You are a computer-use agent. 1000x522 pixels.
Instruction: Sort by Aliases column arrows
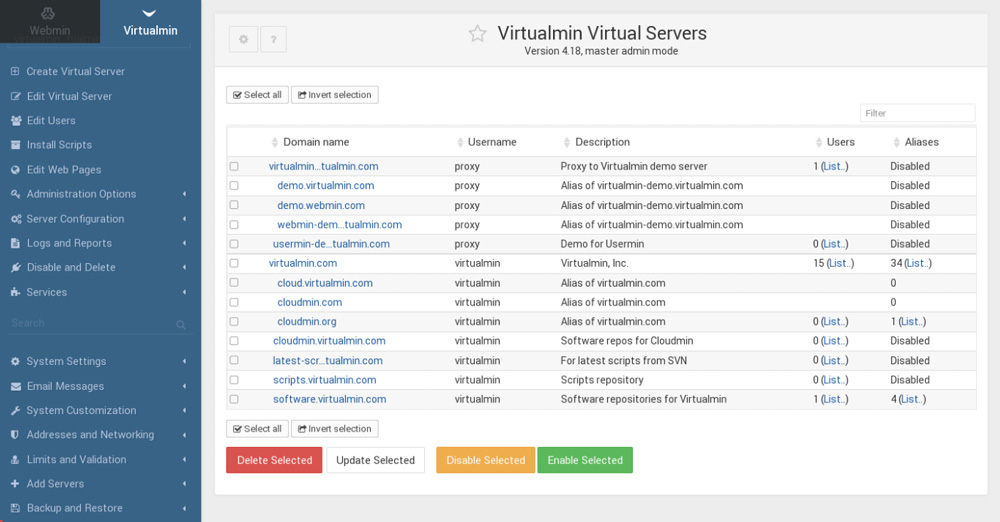tap(897, 142)
